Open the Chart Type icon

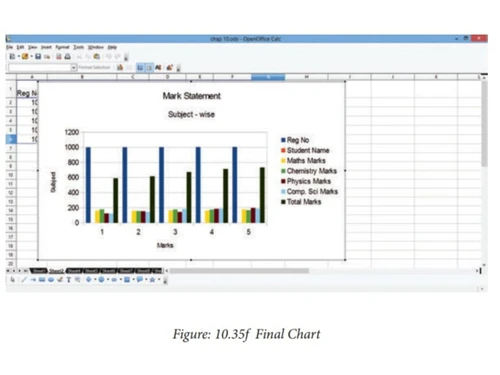120,68
